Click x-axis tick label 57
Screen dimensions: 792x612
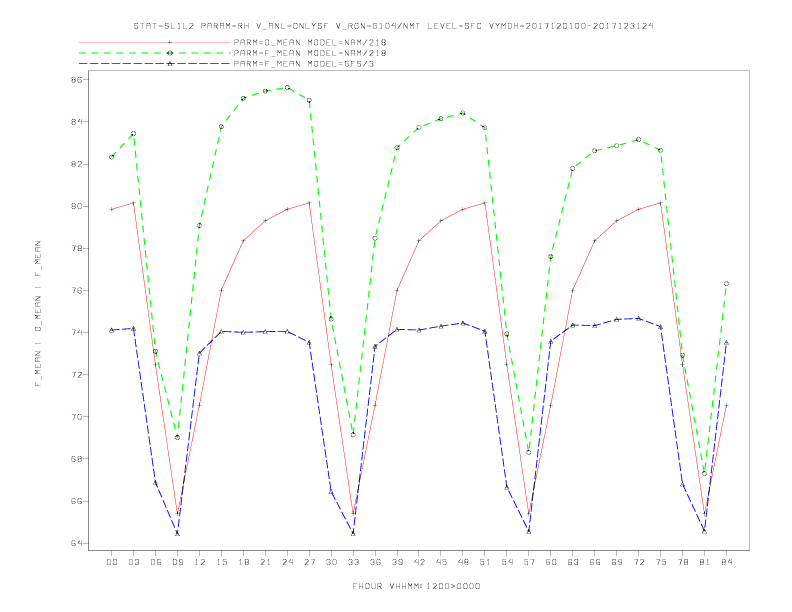click(529, 562)
